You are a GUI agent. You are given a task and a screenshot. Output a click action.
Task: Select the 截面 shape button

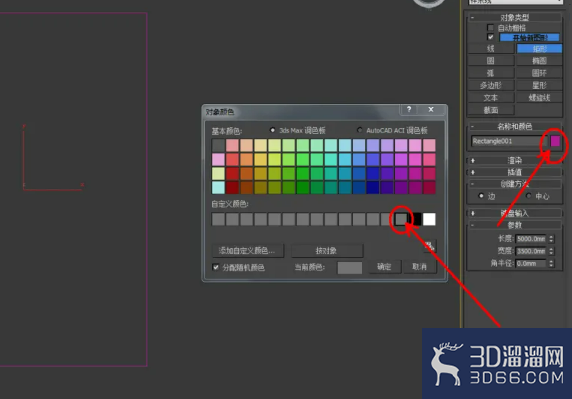(491, 110)
